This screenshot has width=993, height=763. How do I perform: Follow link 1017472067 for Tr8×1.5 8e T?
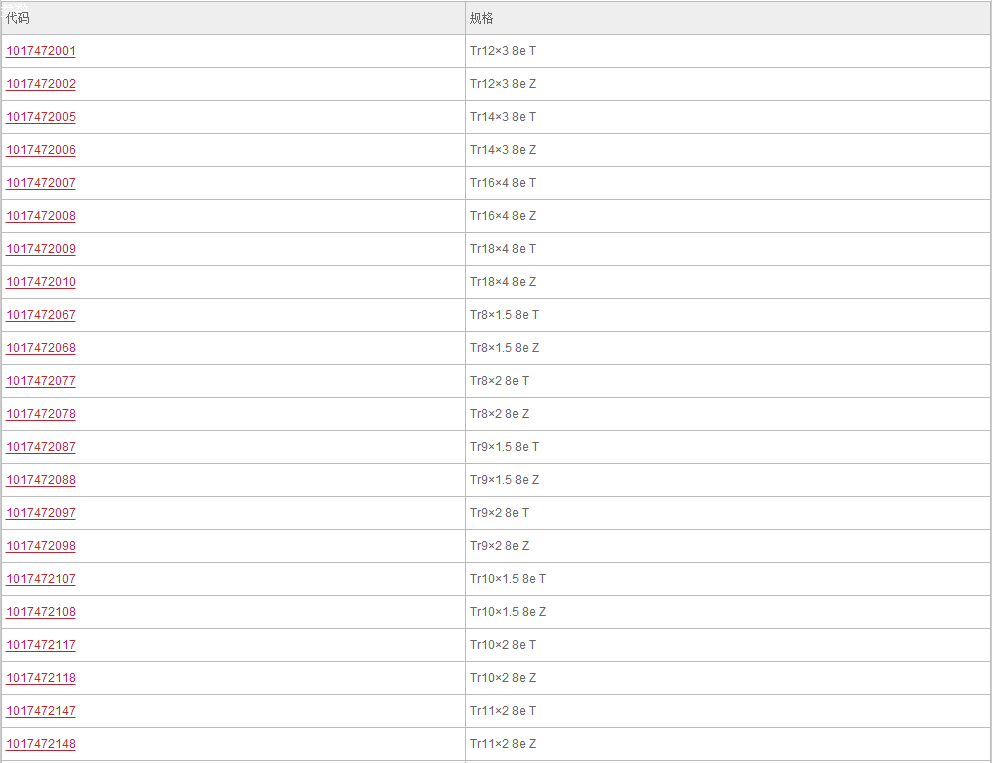coord(41,315)
